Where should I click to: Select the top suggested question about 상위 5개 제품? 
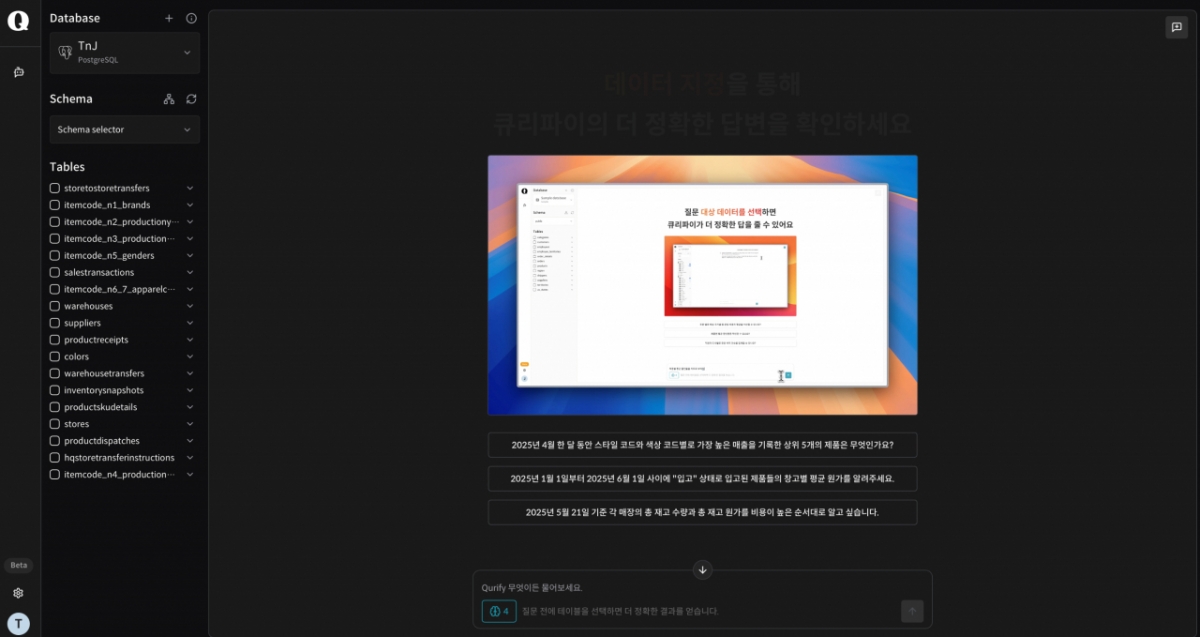click(x=702, y=445)
